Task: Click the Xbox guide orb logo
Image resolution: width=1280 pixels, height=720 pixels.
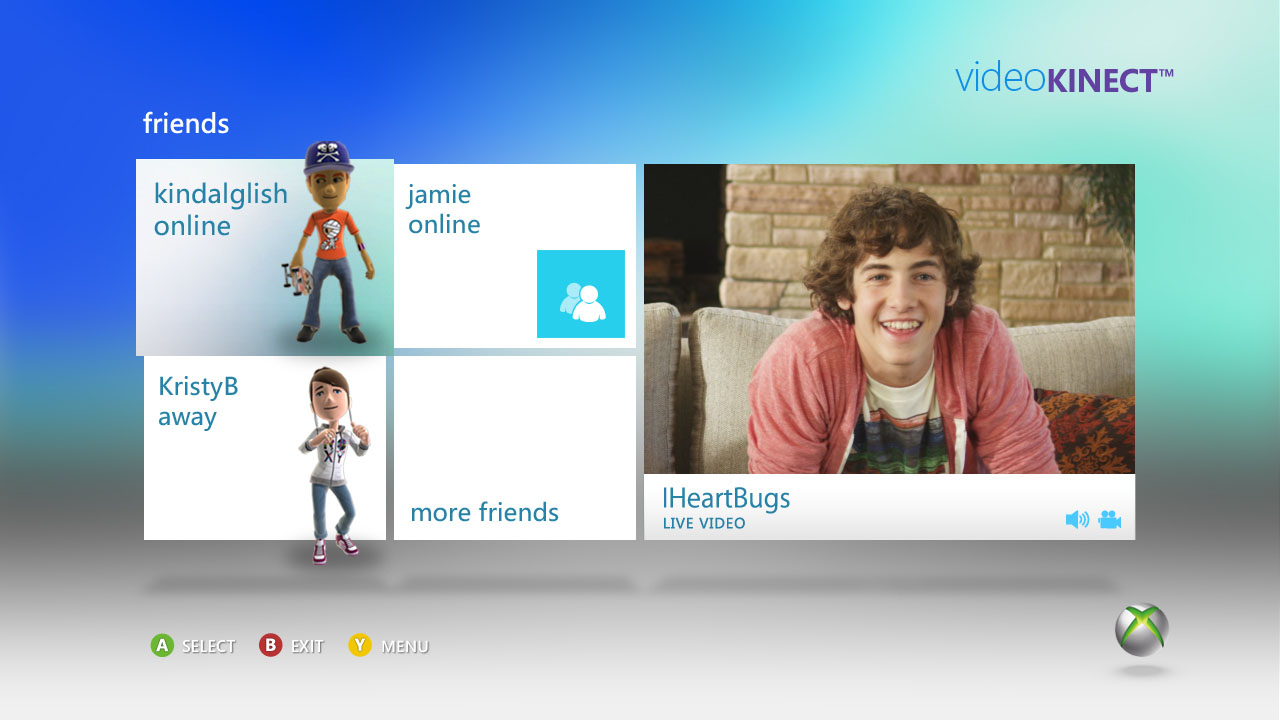Action: (x=1141, y=630)
